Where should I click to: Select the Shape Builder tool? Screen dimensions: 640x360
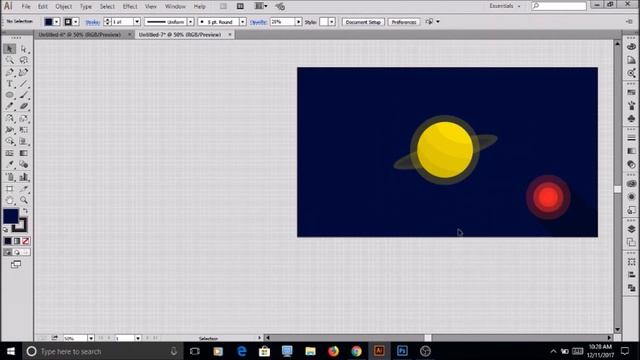(x=10, y=142)
